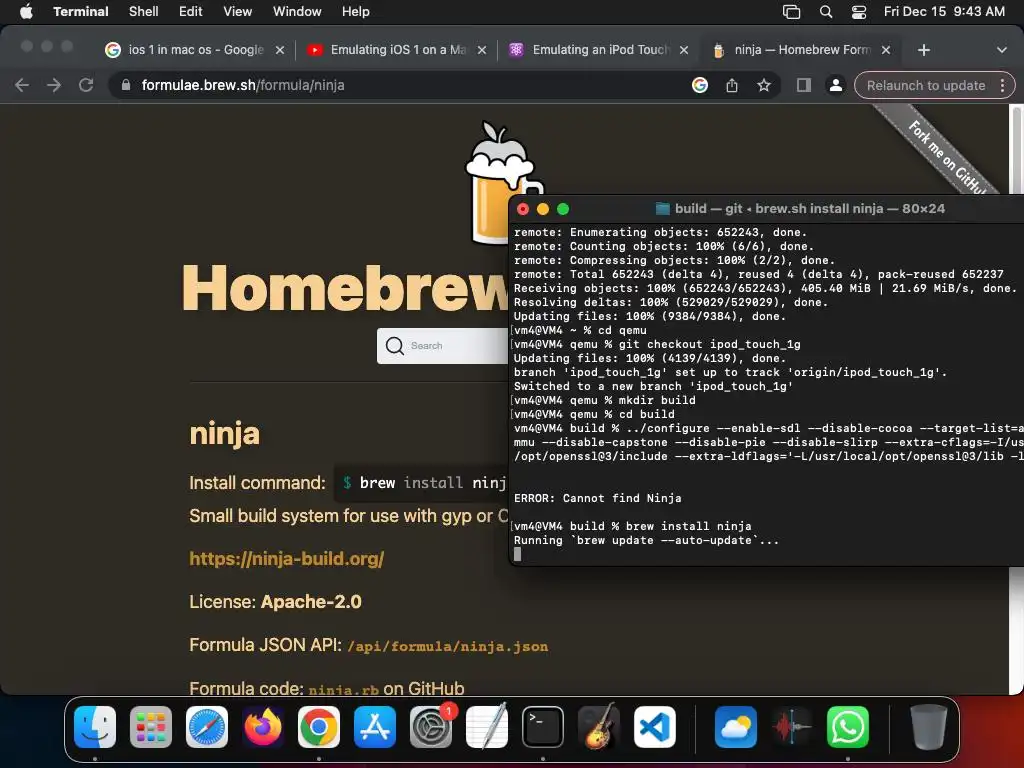
Task: Open Control Center in menu bar
Action: [x=859, y=12]
